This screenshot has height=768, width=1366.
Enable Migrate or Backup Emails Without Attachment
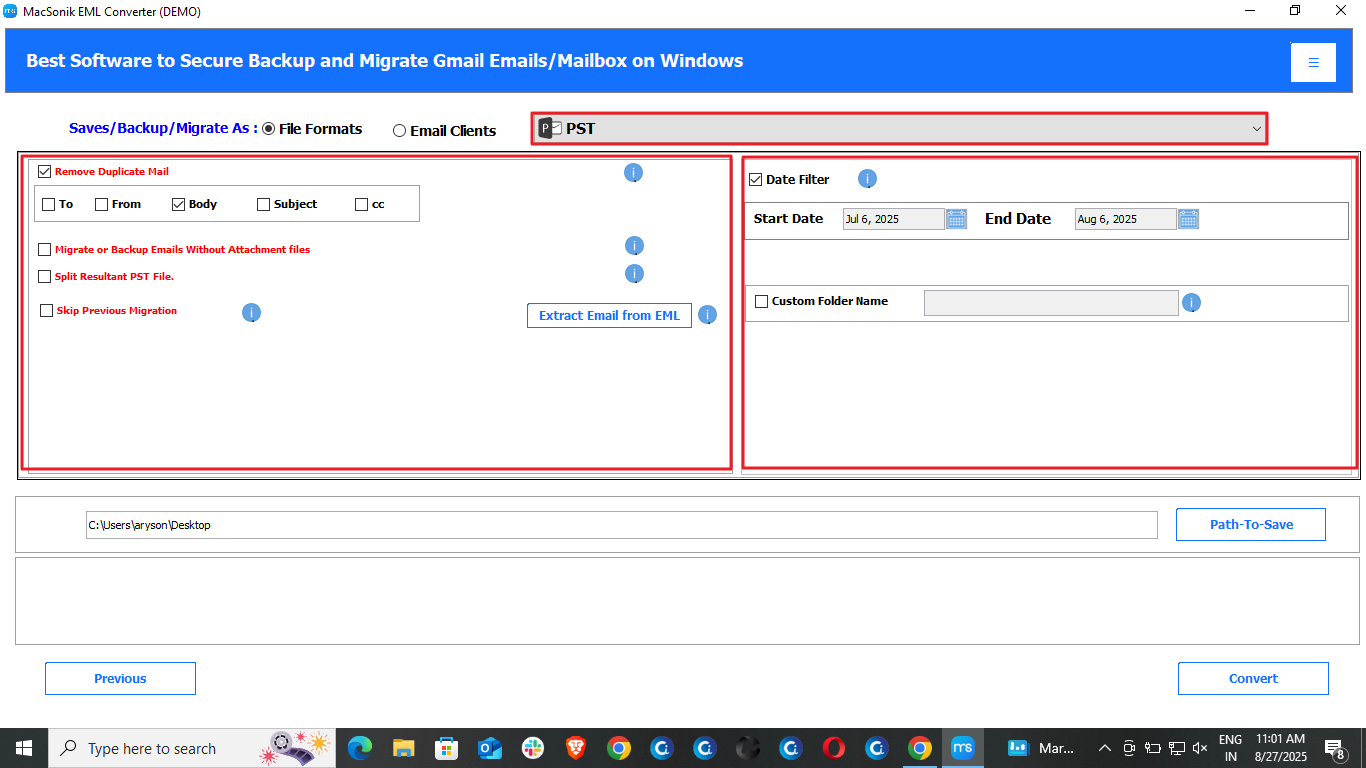(x=45, y=250)
